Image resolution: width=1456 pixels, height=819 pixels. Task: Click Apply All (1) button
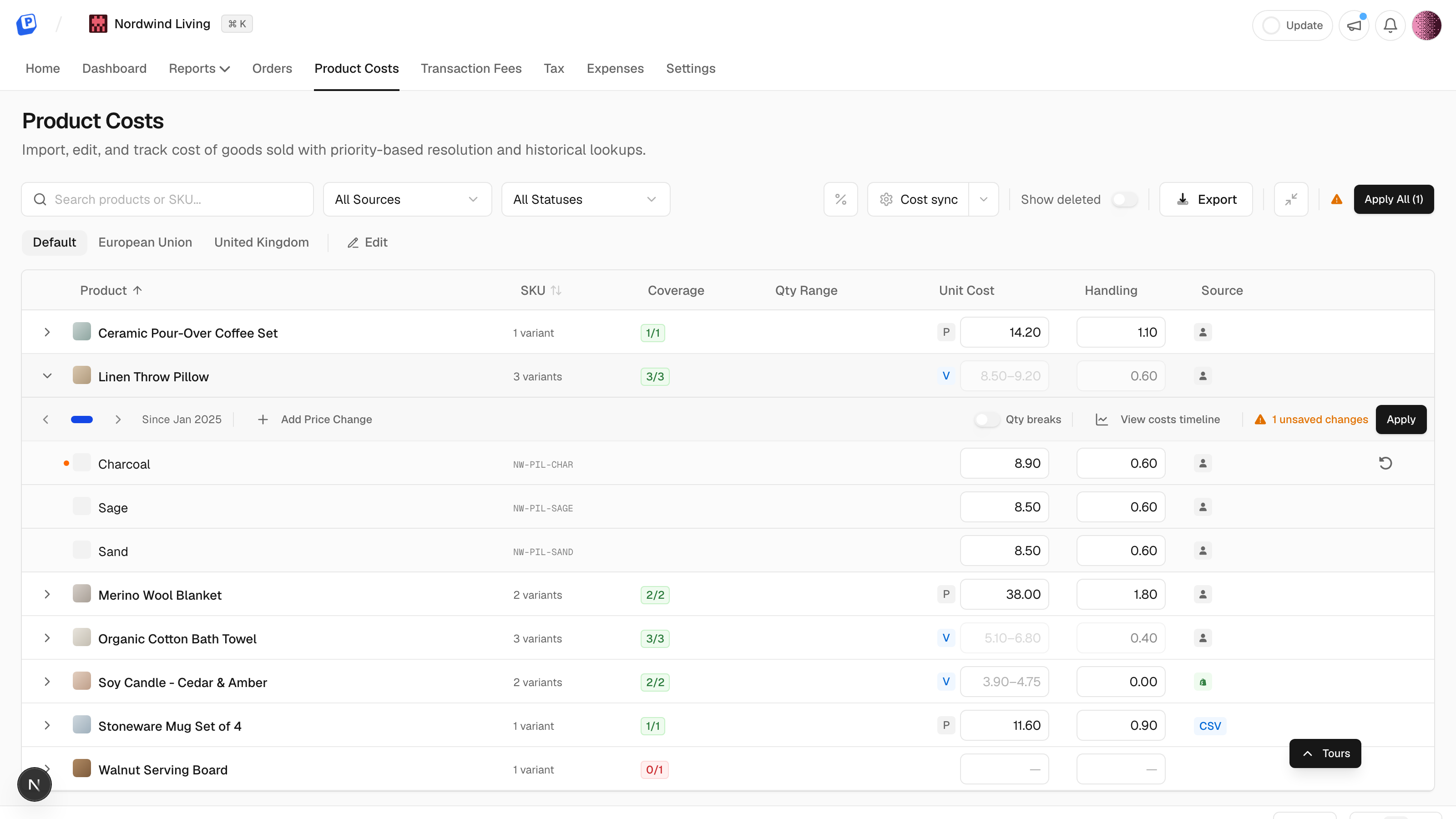point(1393,200)
